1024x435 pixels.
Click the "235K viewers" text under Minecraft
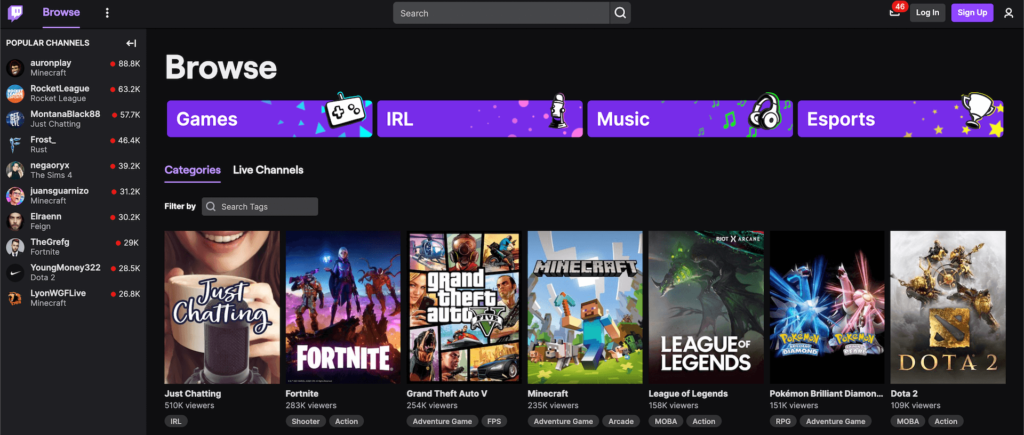coord(552,406)
